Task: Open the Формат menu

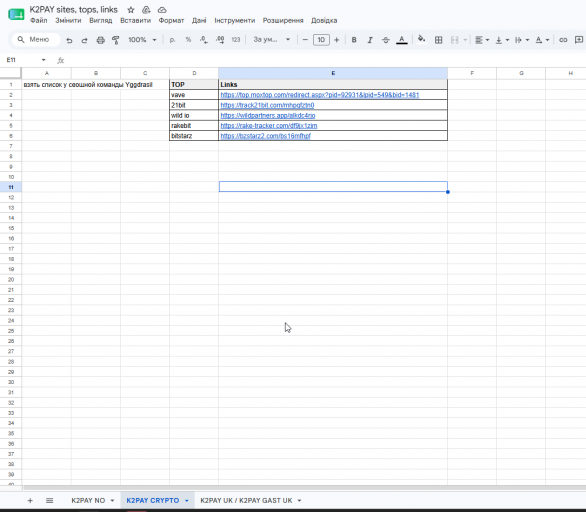Action: tap(171, 21)
